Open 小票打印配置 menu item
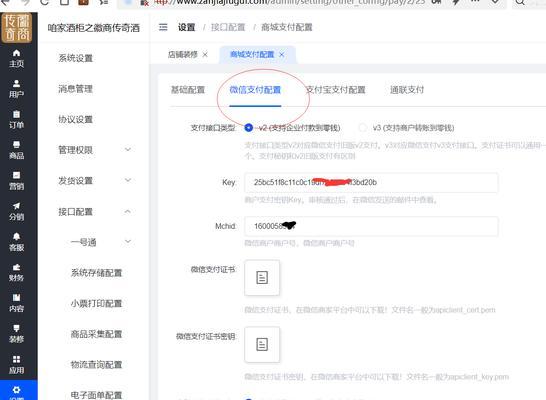The width and height of the screenshot is (546, 400). (96, 303)
